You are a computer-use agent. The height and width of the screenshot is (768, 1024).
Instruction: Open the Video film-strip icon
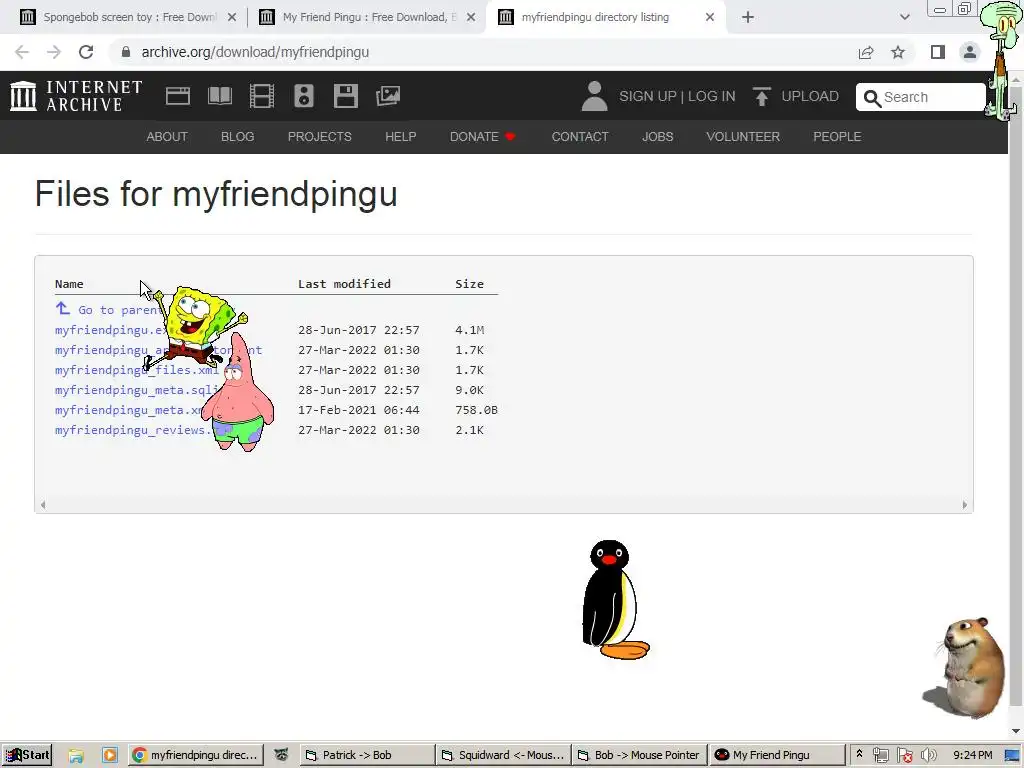tap(261, 96)
